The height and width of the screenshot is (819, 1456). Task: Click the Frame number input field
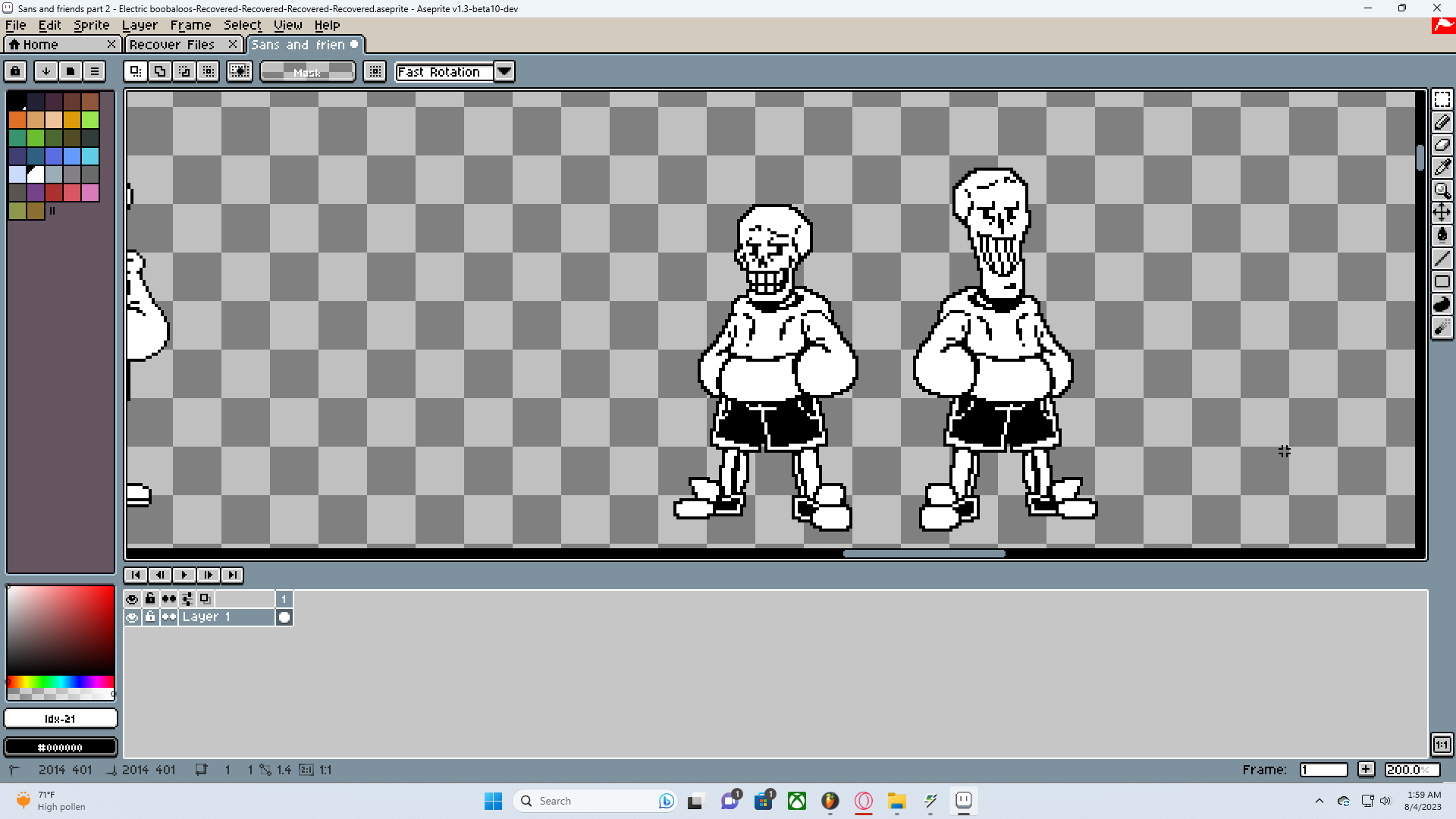[x=1323, y=770]
